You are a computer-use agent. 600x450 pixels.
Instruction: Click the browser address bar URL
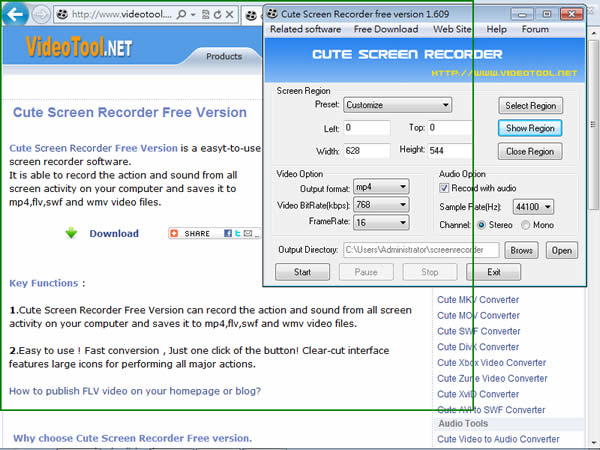121,15
